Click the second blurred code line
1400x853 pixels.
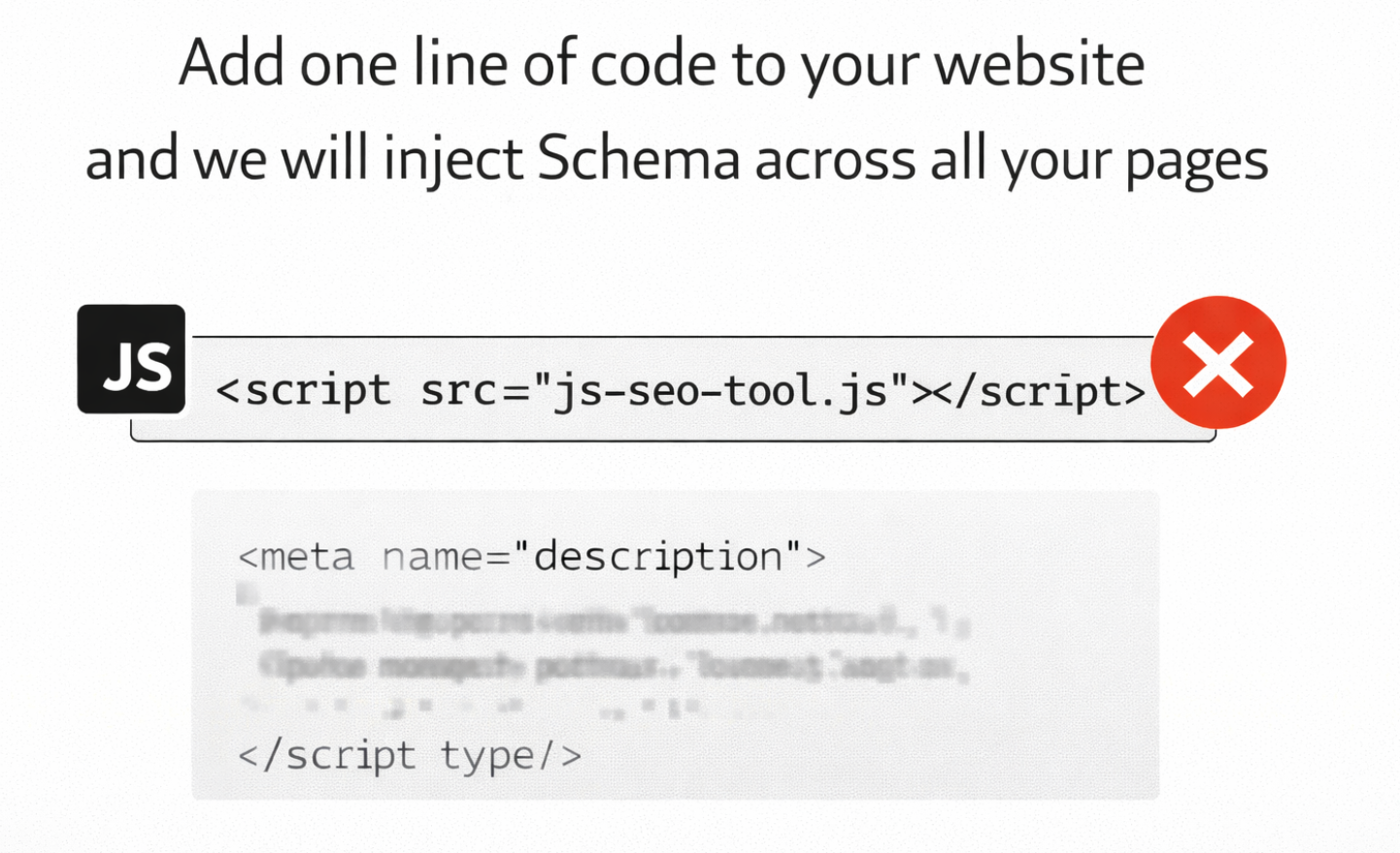614,667
